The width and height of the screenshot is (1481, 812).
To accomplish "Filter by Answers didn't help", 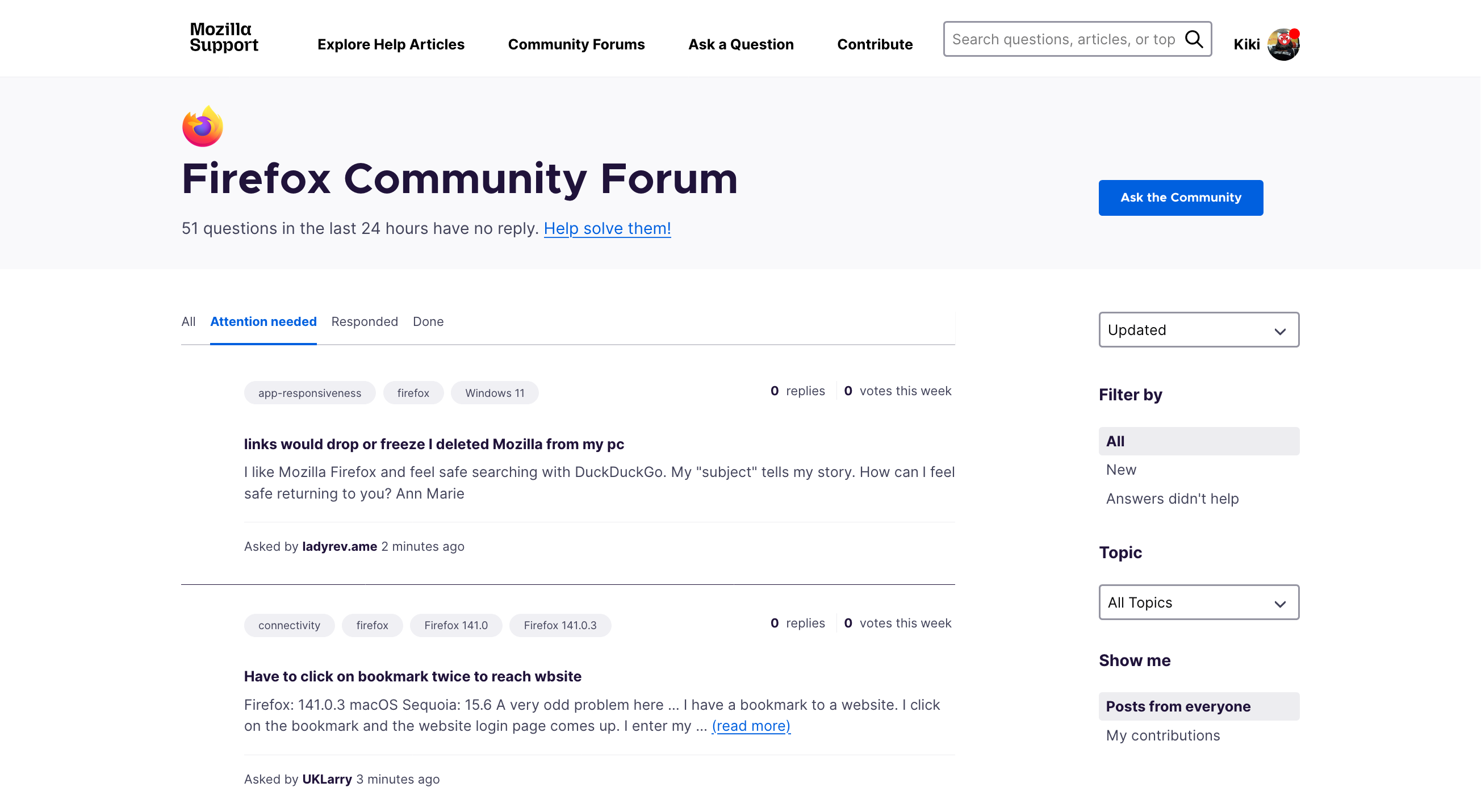I will coord(1172,499).
